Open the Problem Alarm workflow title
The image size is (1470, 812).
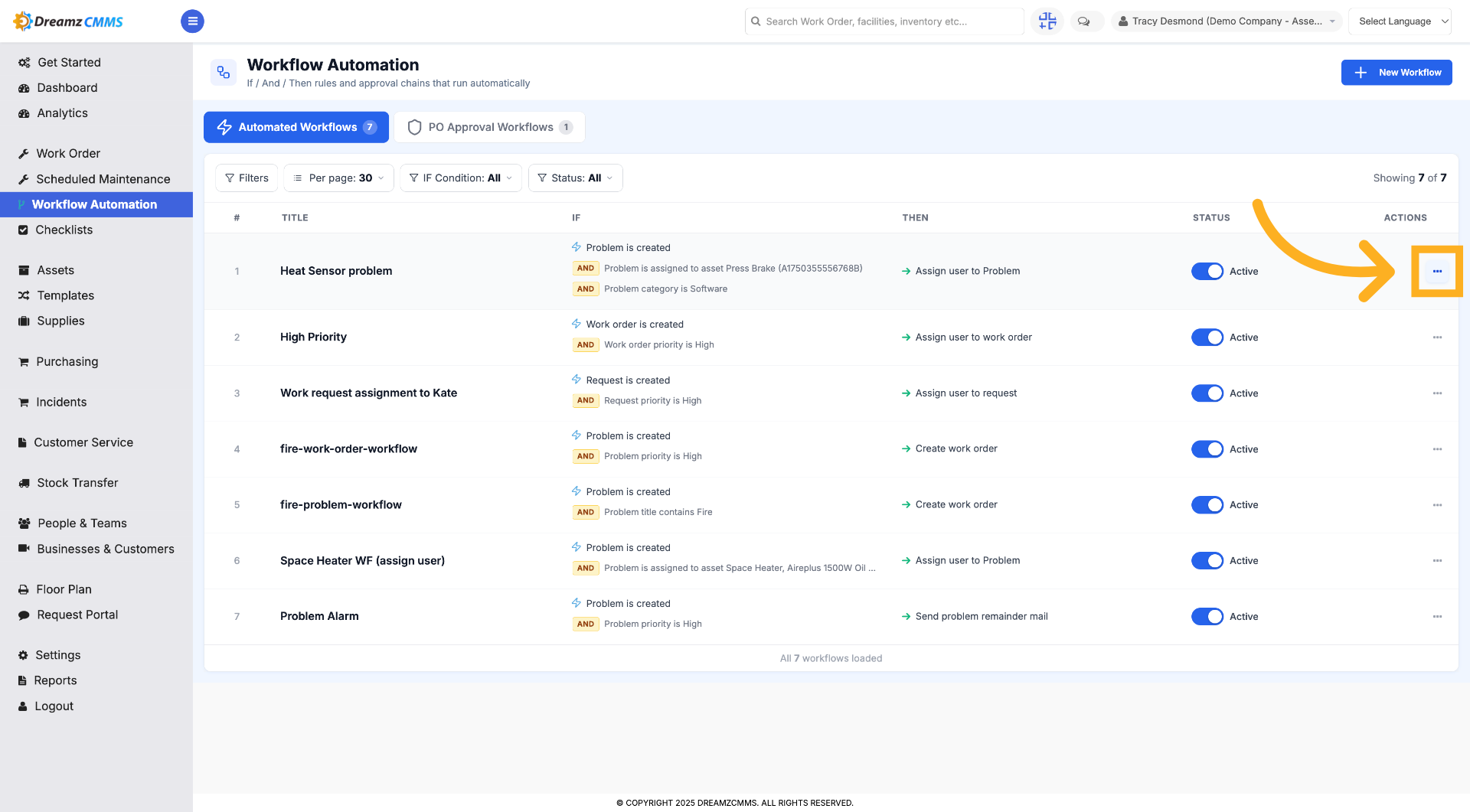pyautogui.click(x=319, y=616)
